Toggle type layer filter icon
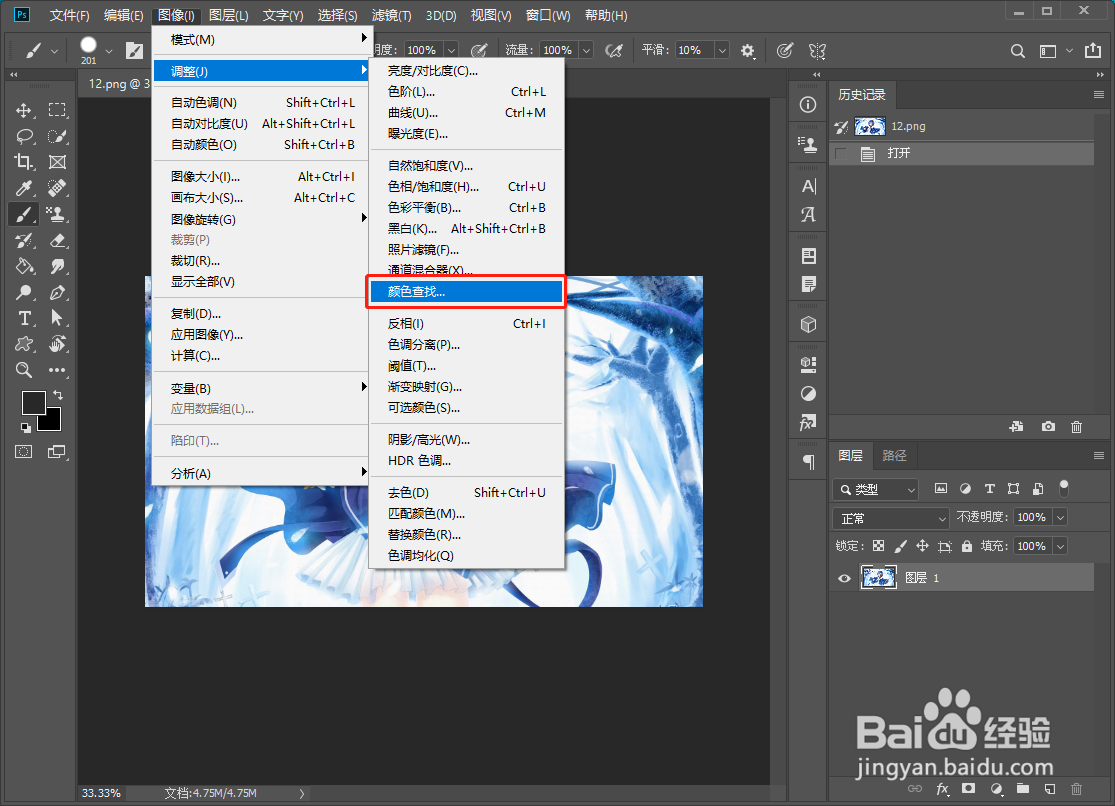This screenshot has height=806, width=1115. tap(989, 488)
